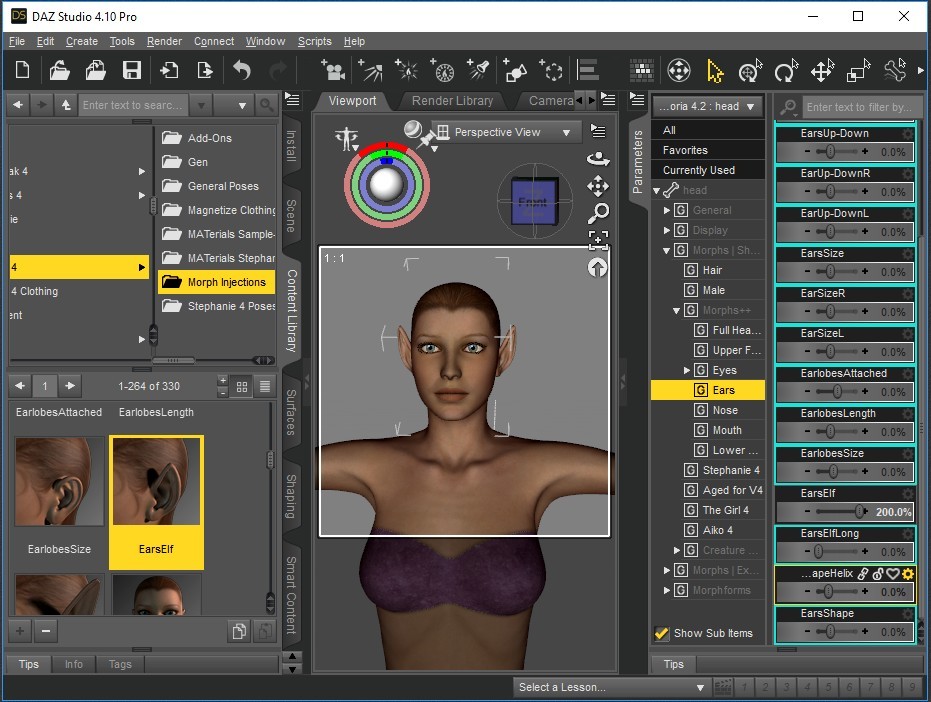Switch content results to list view

[265, 387]
